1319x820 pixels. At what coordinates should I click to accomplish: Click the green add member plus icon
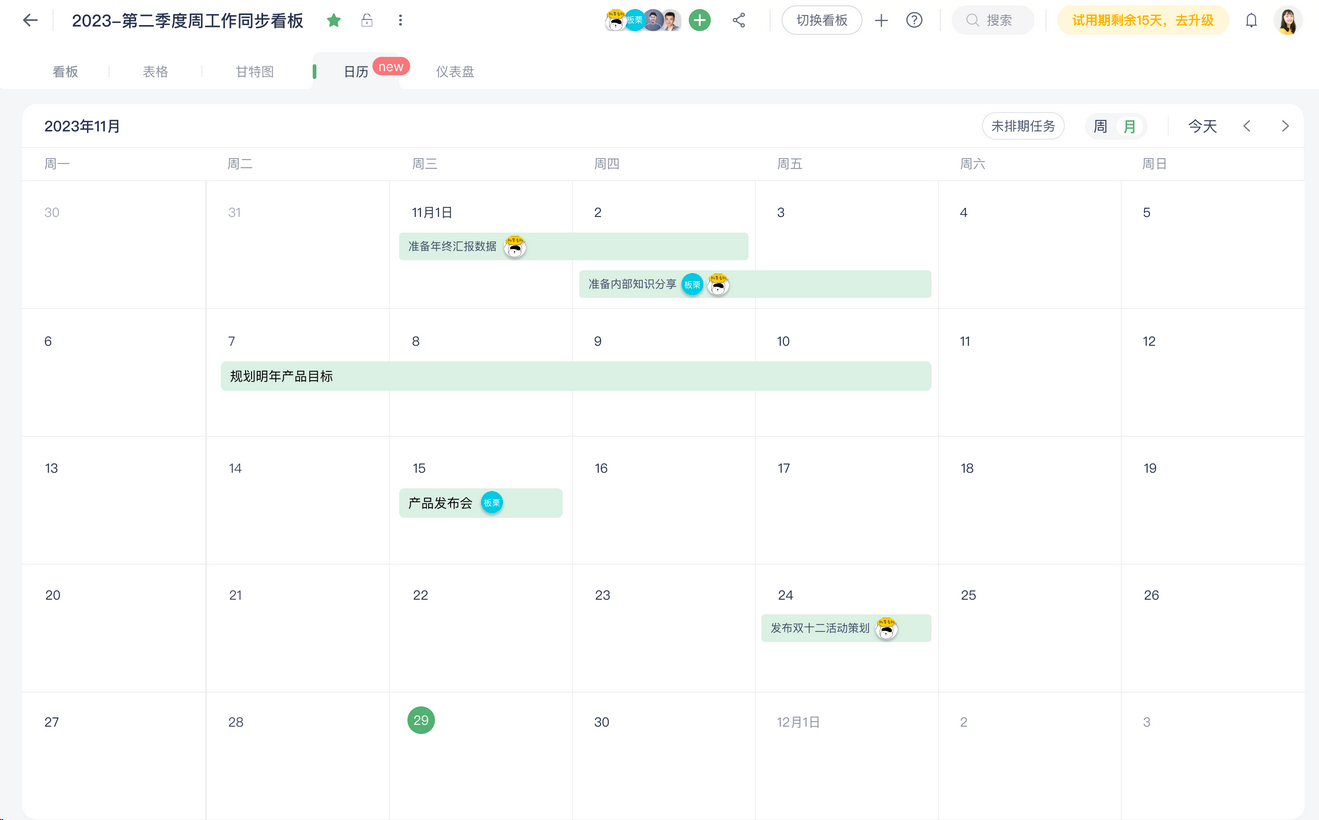[700, 20]
